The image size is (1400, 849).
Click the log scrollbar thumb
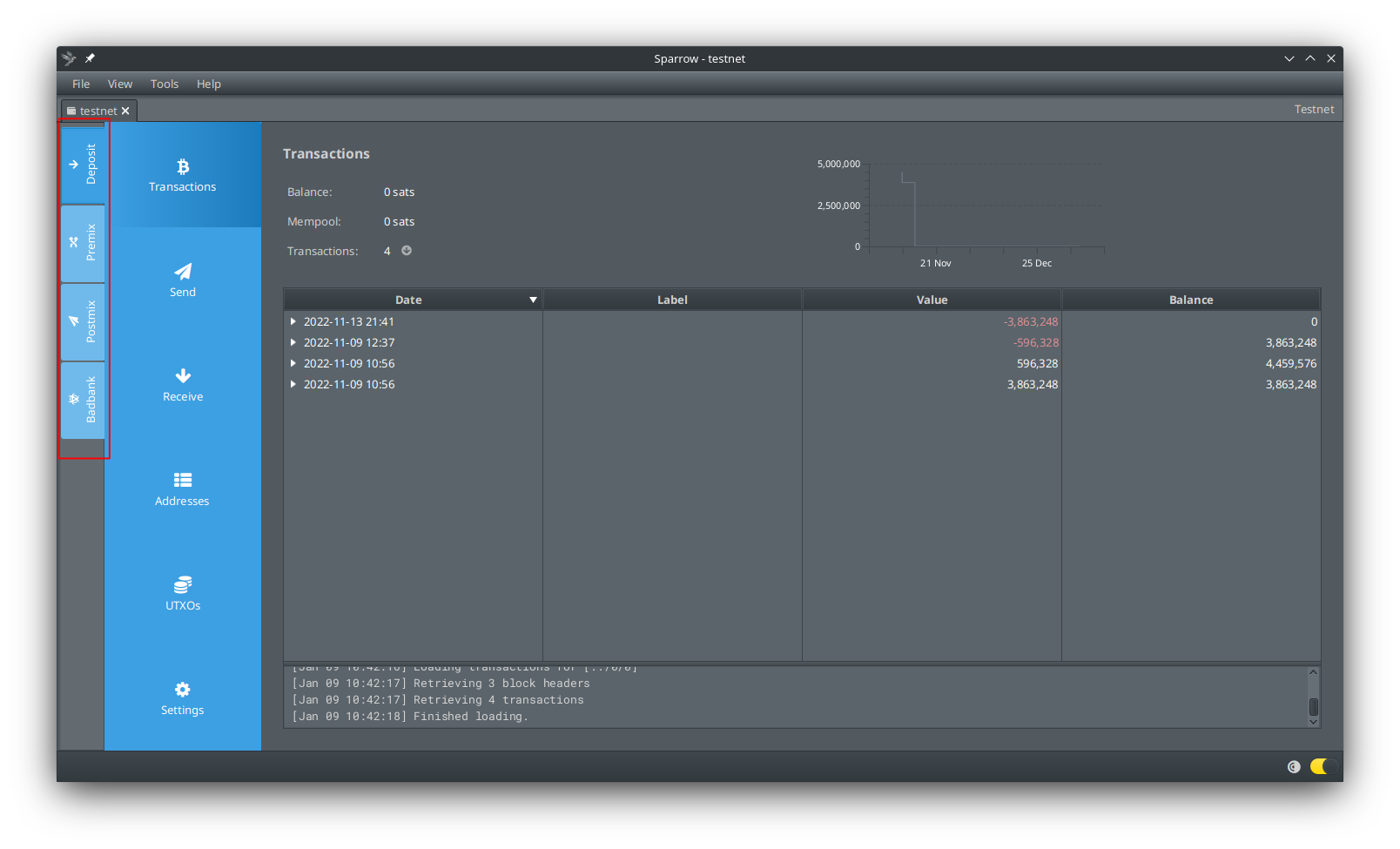point(1314,706)
